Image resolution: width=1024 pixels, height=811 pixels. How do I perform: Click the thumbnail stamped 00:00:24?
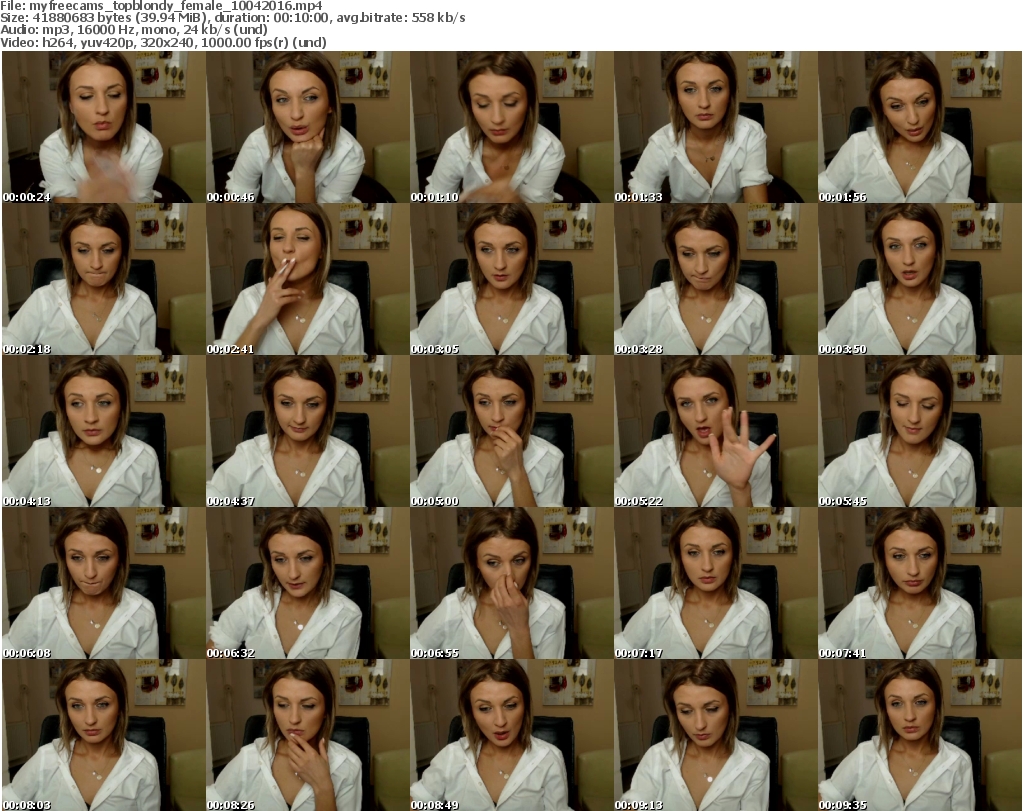103,127
